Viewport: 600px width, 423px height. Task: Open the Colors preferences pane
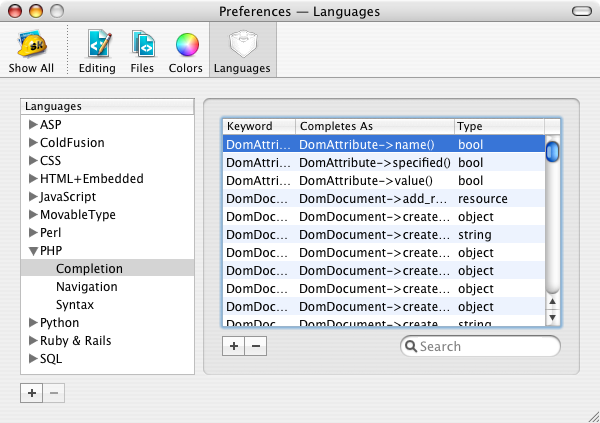click(x=186, y=51)
